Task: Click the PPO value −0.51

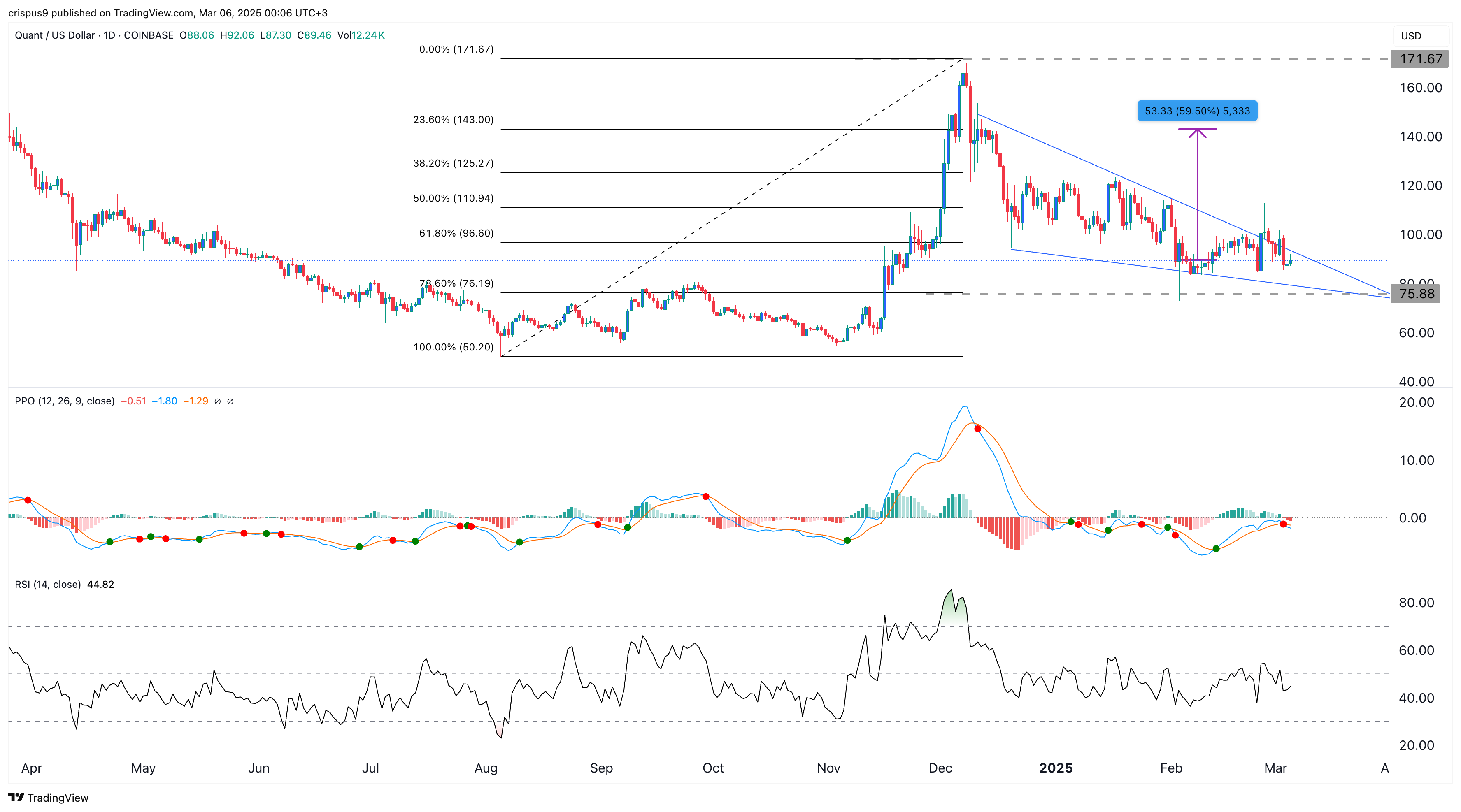Action: click(x=133, y=401)
